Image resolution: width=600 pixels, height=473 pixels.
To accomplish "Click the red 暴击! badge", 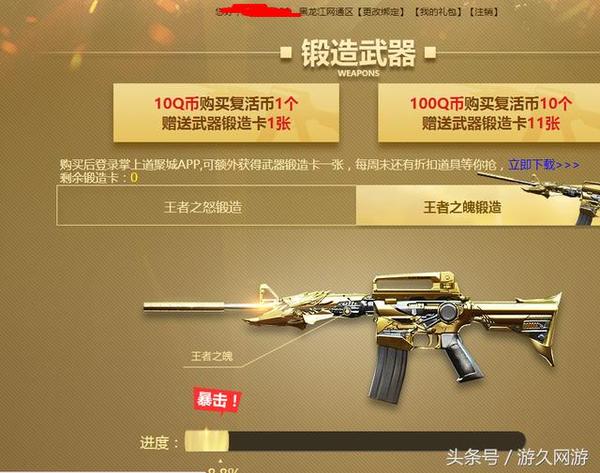I will (x=217, y=400).
